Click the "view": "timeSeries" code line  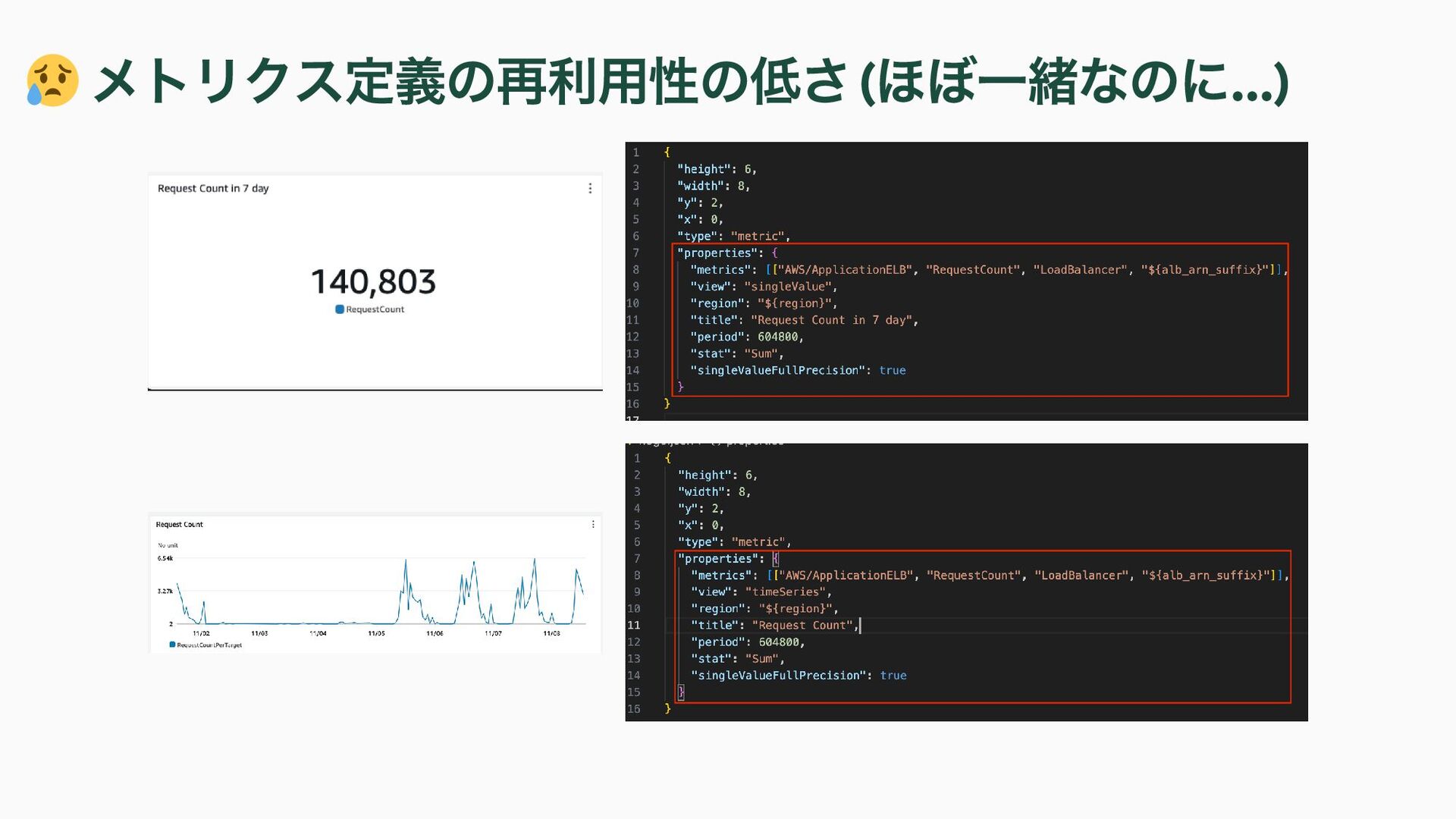761,591
